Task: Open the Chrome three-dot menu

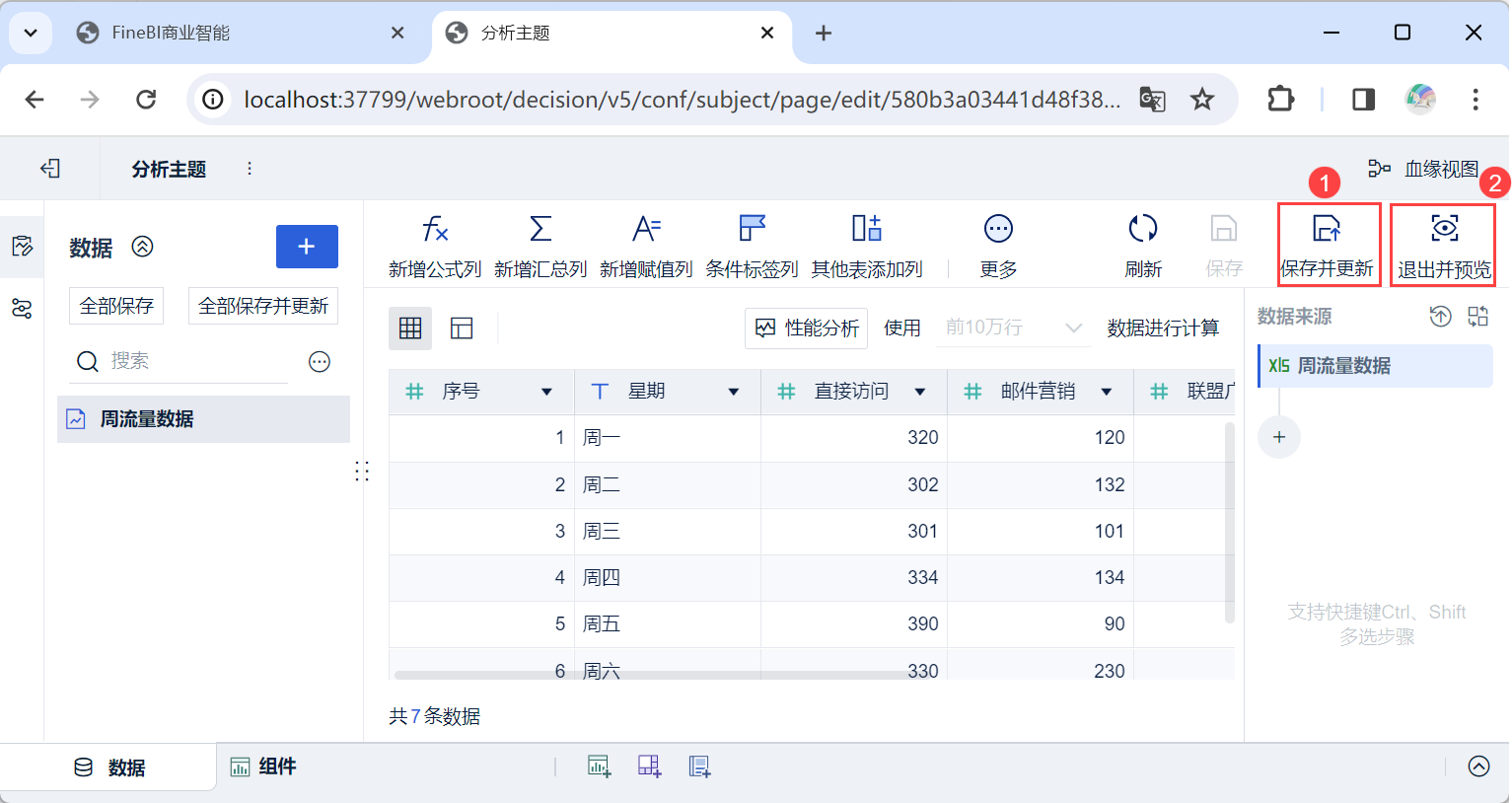Action: coord(1476,100)
